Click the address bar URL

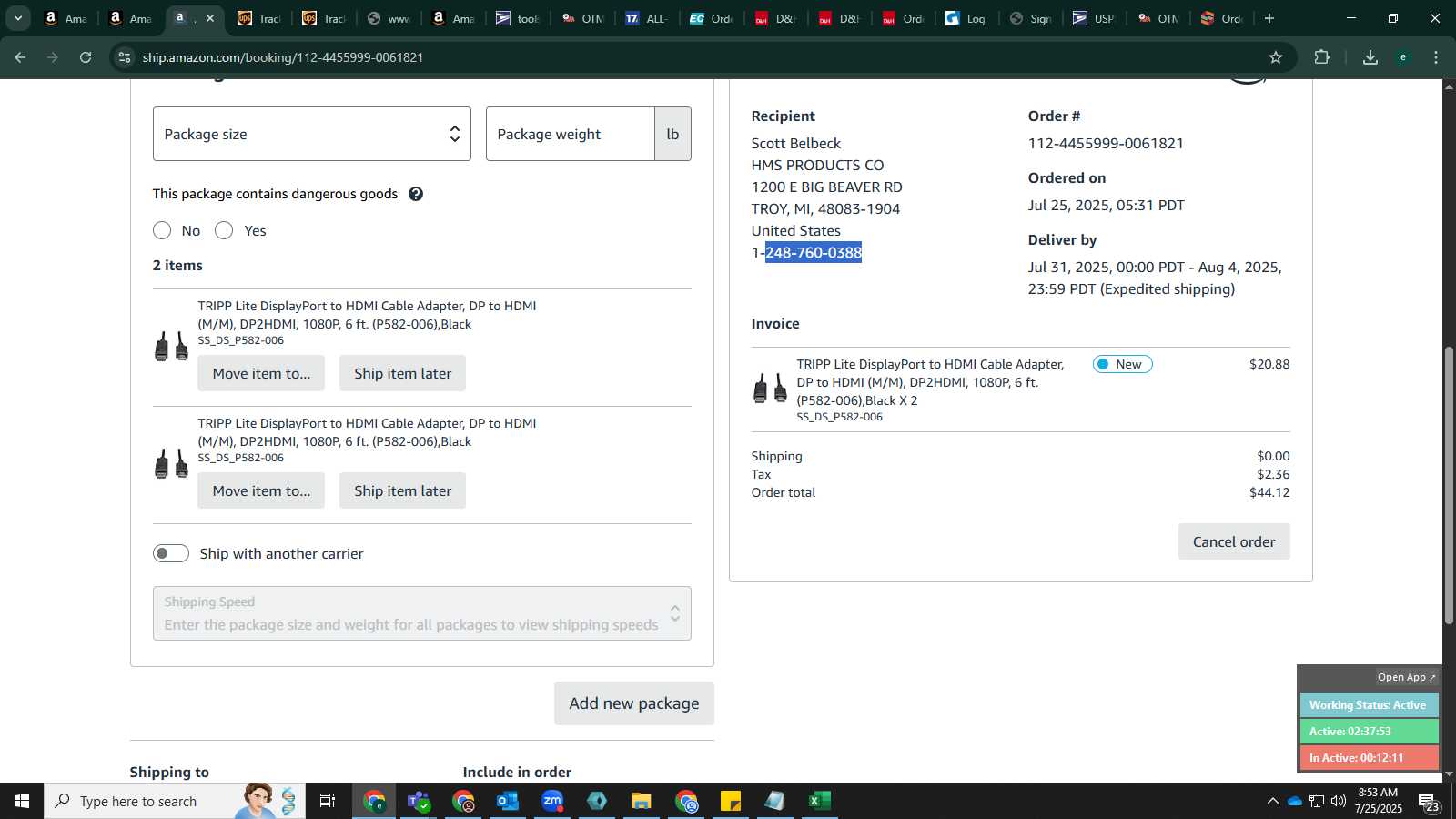(283, 57)
